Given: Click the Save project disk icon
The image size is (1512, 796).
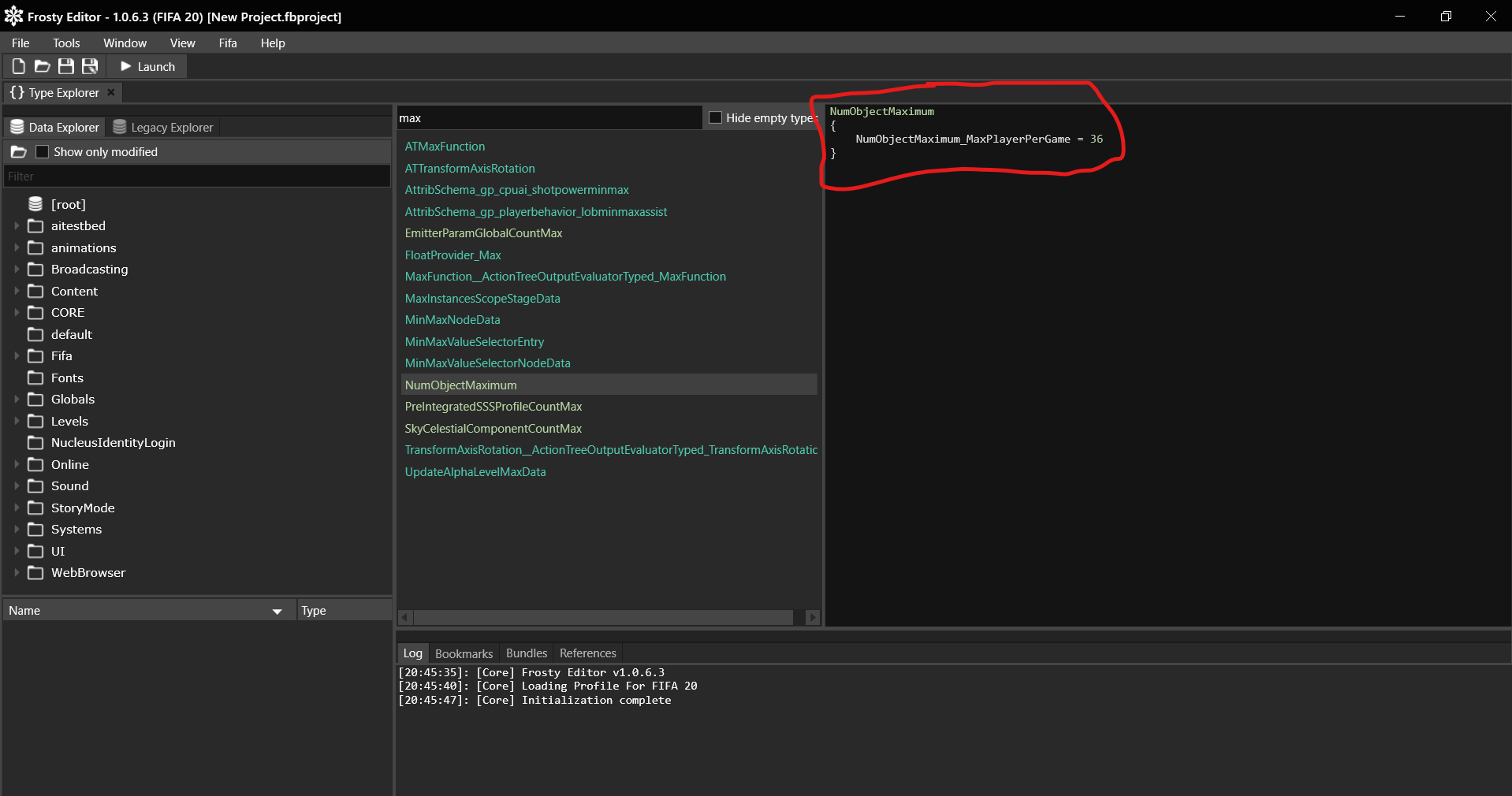Looking at the screenshot, I should (66, 67).
